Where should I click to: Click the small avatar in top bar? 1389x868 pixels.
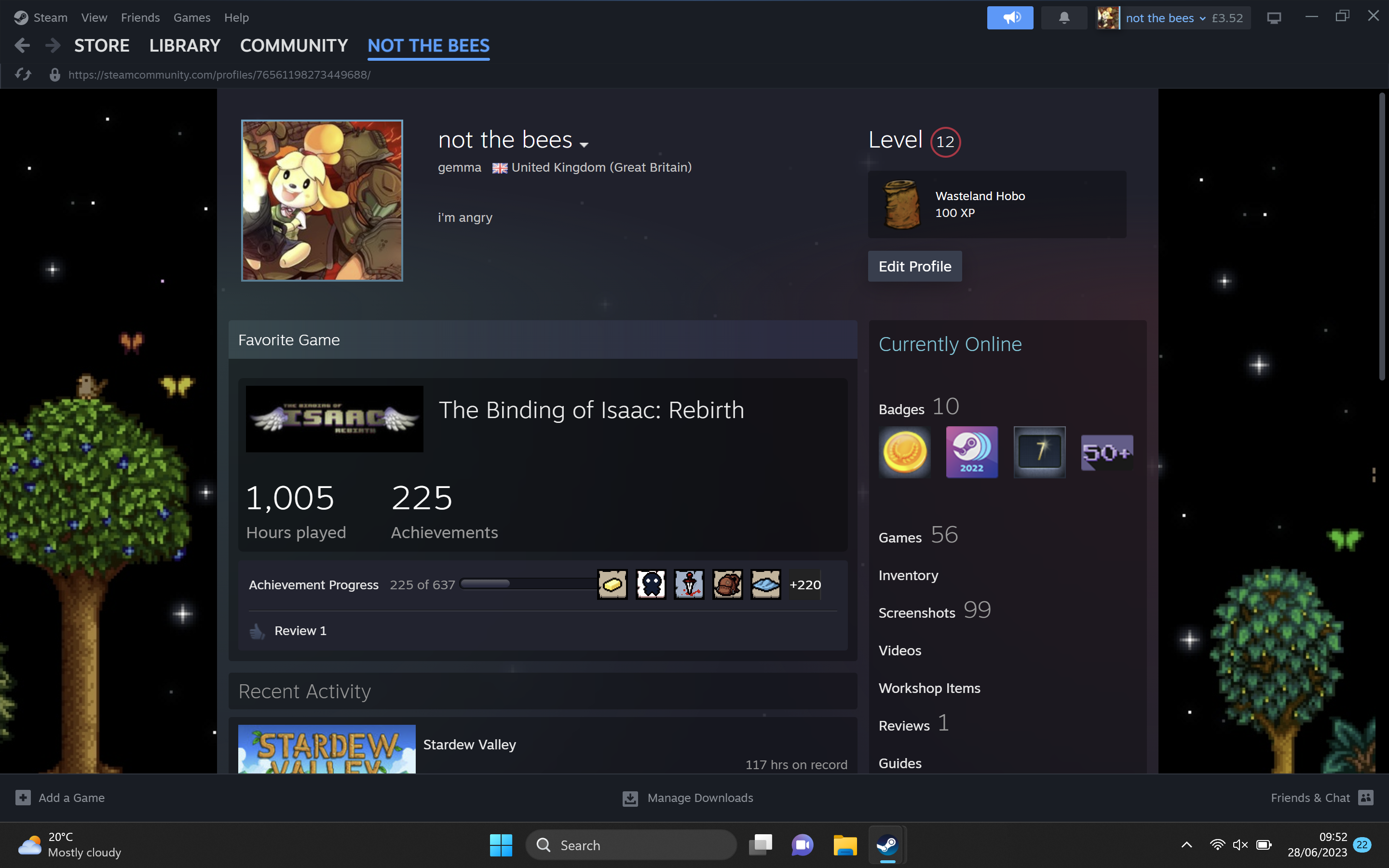[x=1108, y=18]
